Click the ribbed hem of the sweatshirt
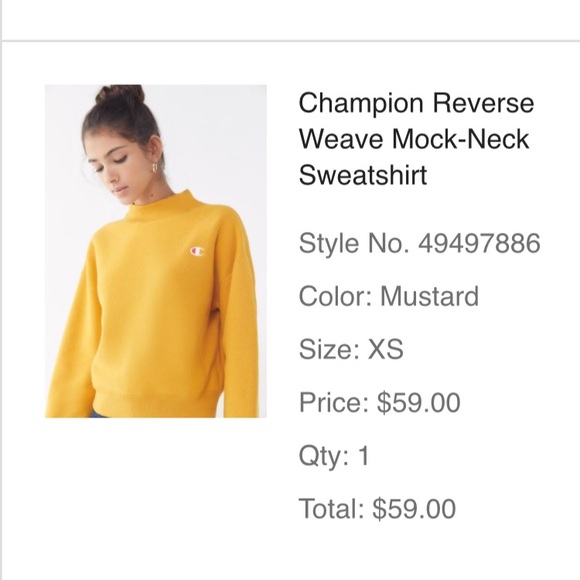Image resolution: width=580 pixels, height=580 pixels. [154, 405]
